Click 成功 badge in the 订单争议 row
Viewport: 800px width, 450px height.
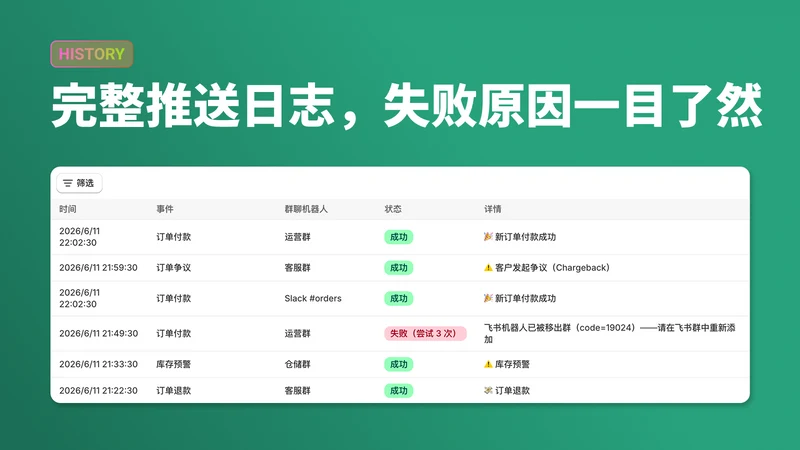398,267
